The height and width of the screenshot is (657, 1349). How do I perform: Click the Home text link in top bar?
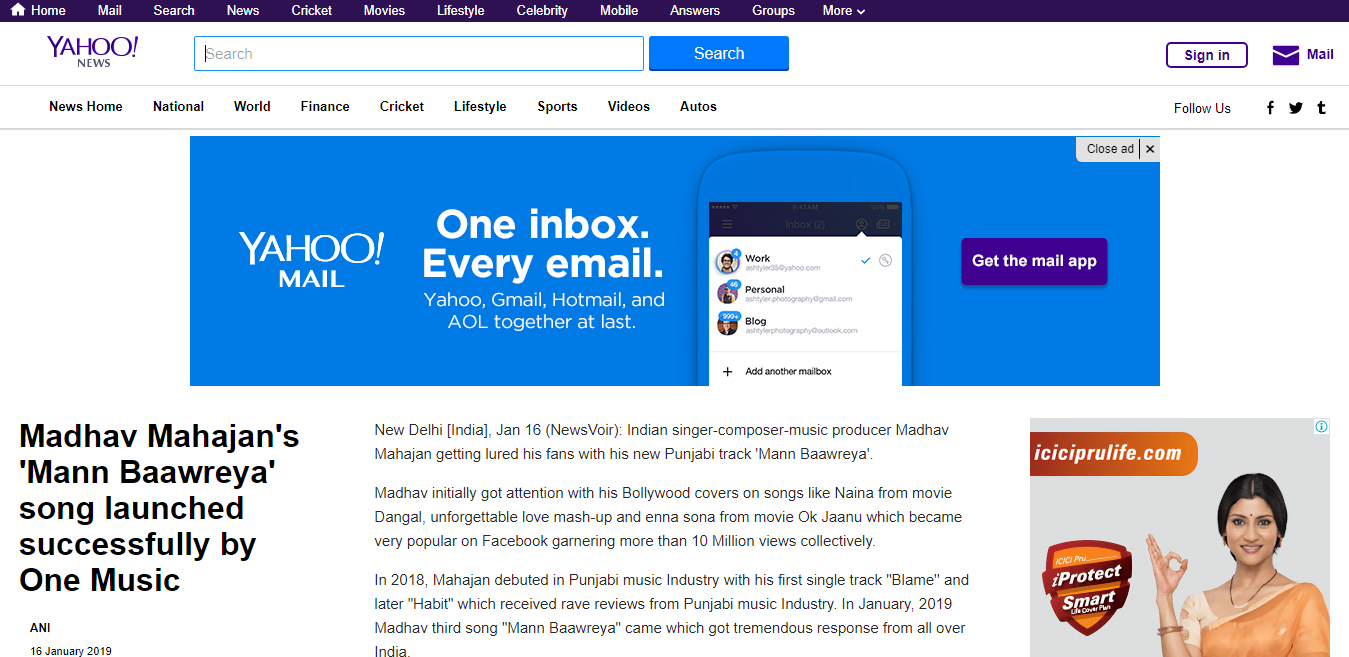click(48, 11)
